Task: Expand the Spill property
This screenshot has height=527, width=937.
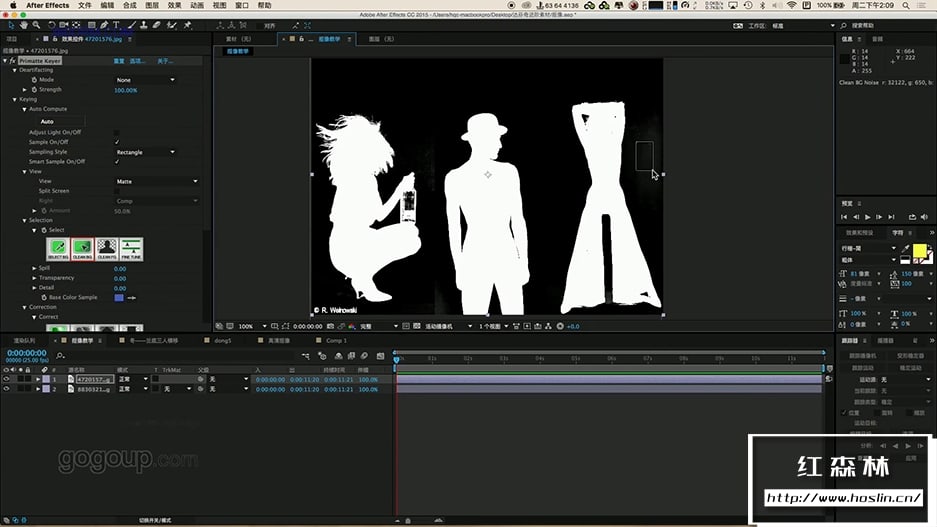Action: tap(34, 268)
